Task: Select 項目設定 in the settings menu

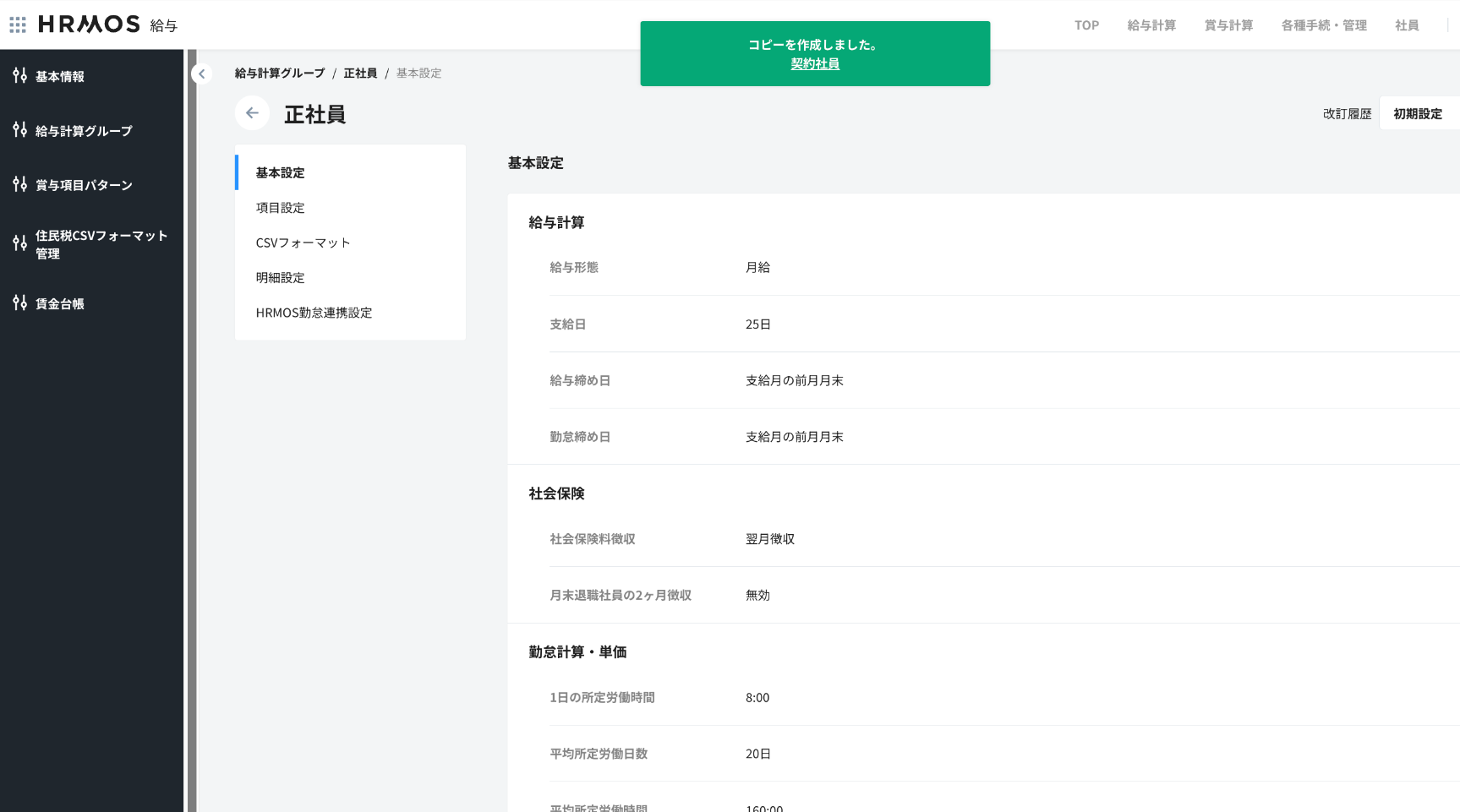Action: pos(281,208)
